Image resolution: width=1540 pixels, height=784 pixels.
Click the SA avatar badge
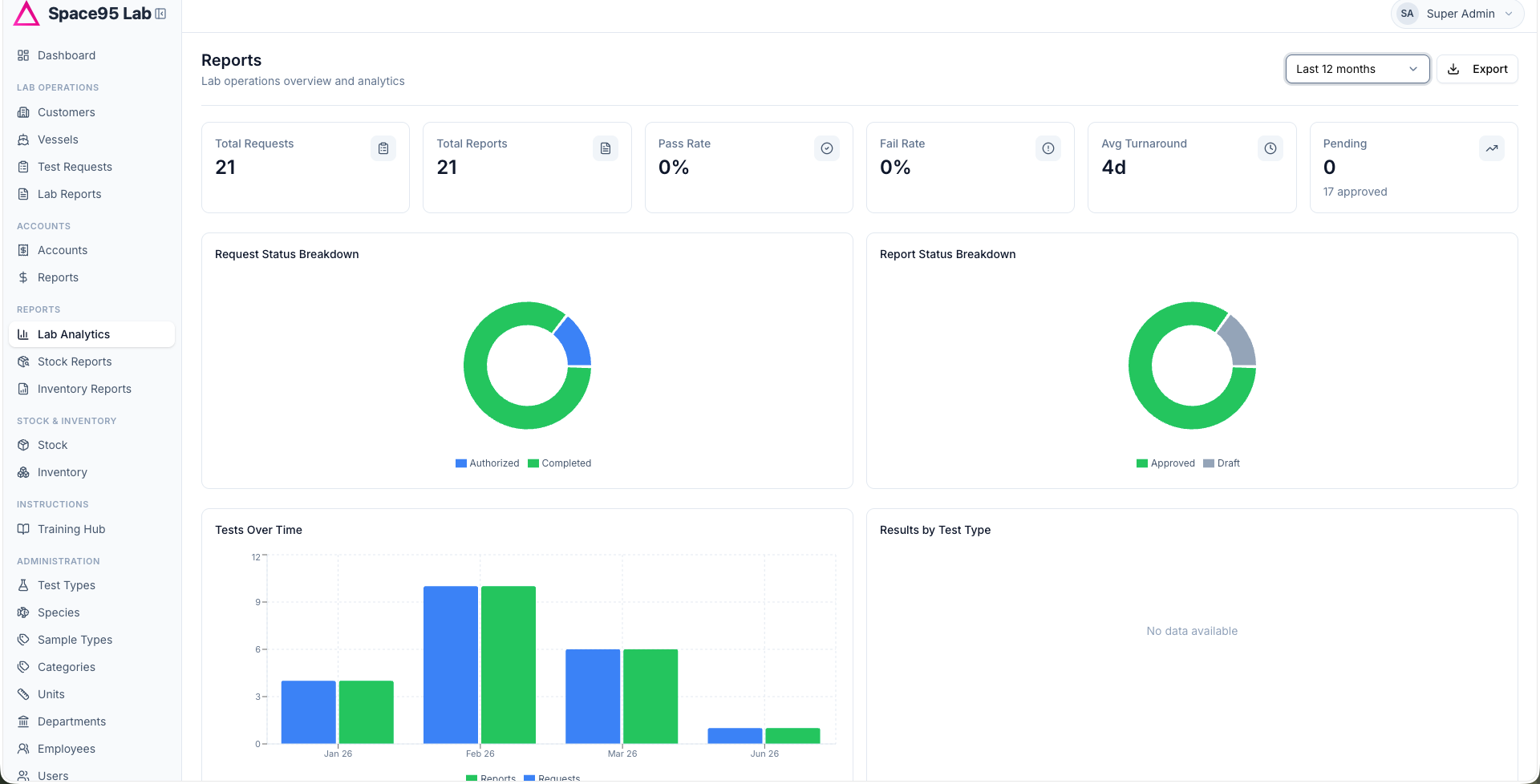1407,14
